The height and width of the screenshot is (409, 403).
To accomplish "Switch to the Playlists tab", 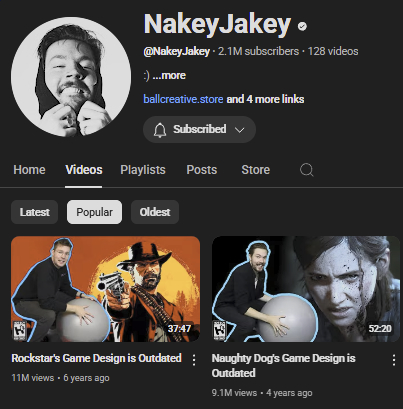I will pyautogui.click(x=143, y=170).
